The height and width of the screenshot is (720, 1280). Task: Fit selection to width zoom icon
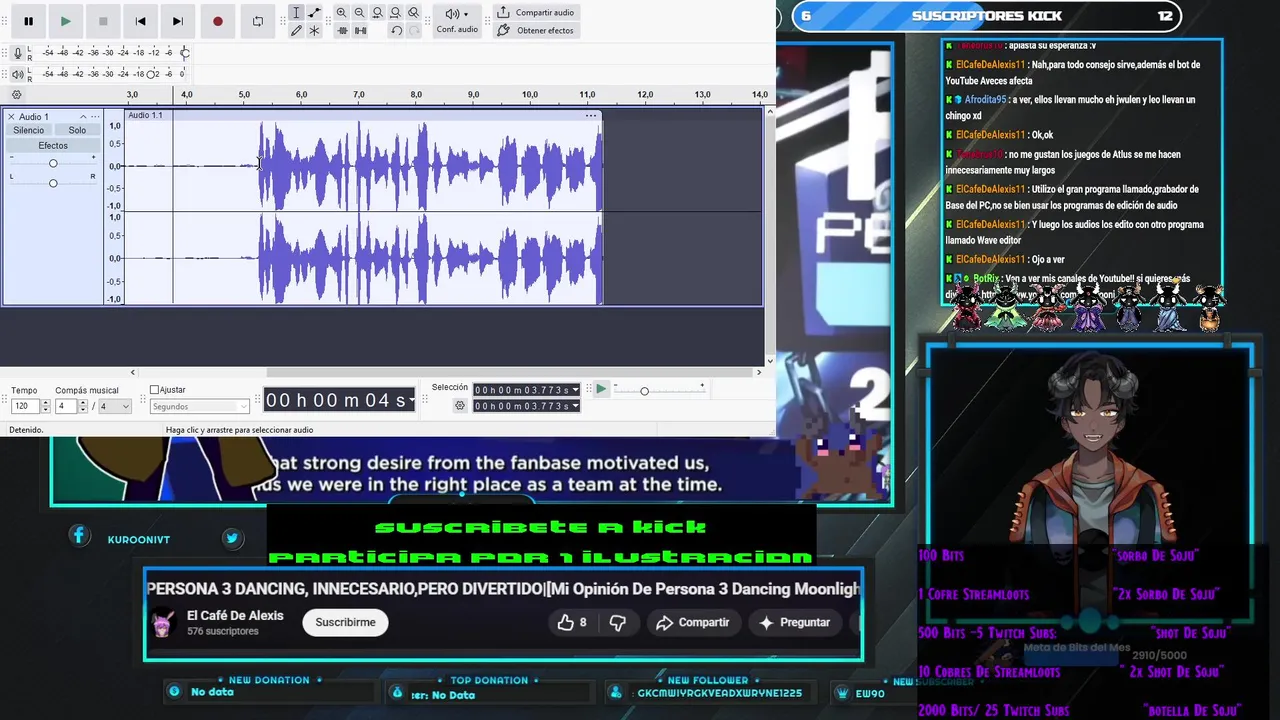coord(377,12)
